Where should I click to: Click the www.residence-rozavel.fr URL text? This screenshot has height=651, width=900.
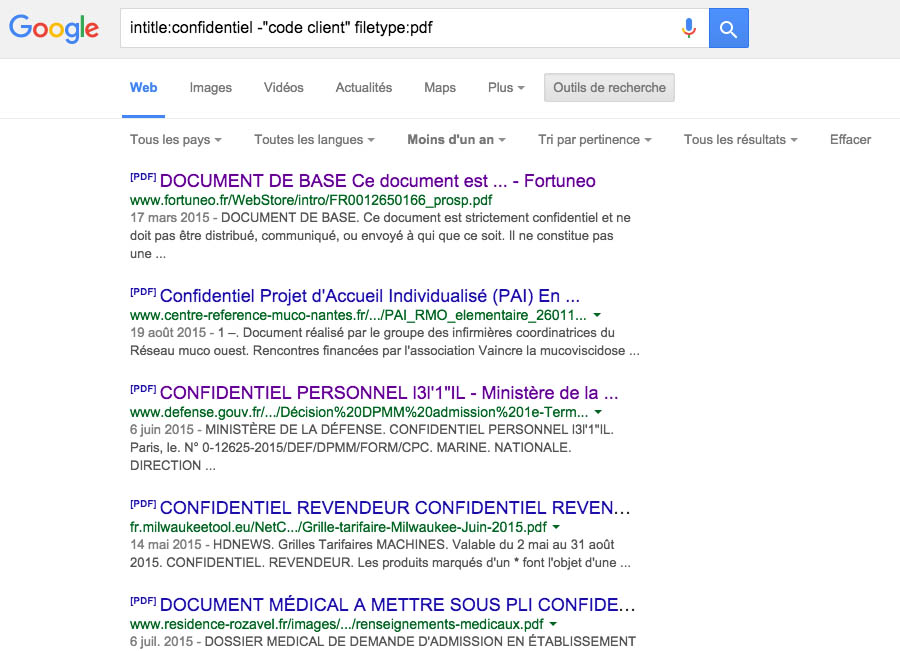tap(337, 624)
